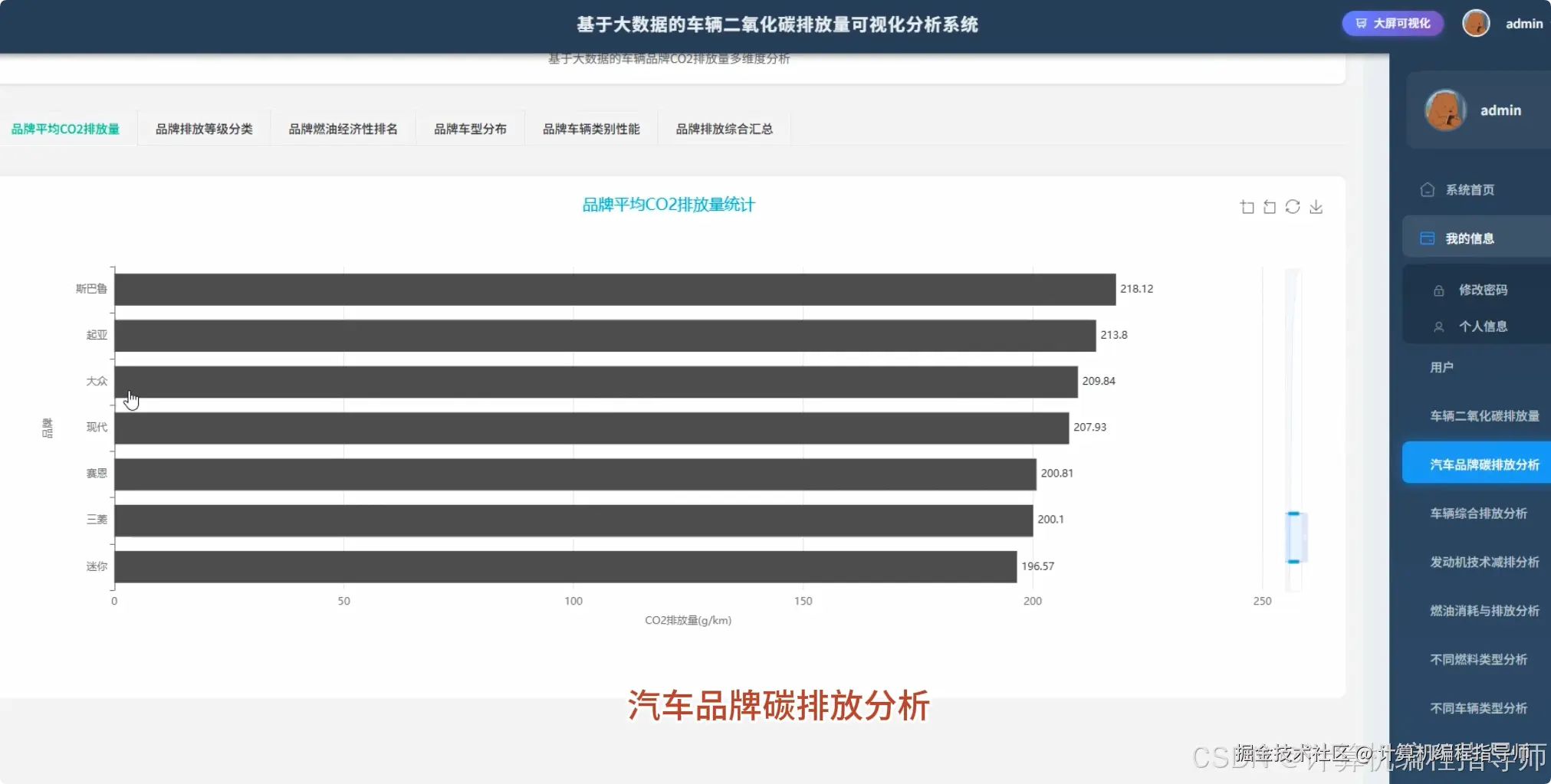This screenshot has height=784, width=1551.
Task: Open the admin avatar in top-right corner
Action: pyautogui.click(x=1475, y=23)
